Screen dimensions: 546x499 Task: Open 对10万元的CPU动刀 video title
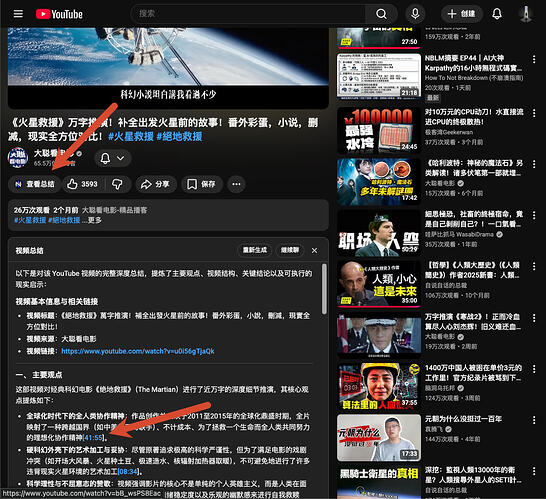point(474,117)
